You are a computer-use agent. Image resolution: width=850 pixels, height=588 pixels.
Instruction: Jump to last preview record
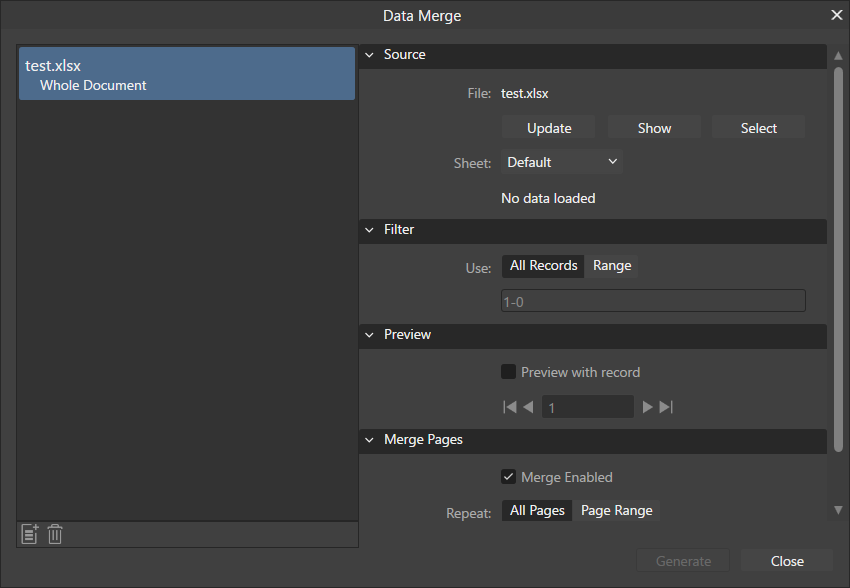(666, 407)
